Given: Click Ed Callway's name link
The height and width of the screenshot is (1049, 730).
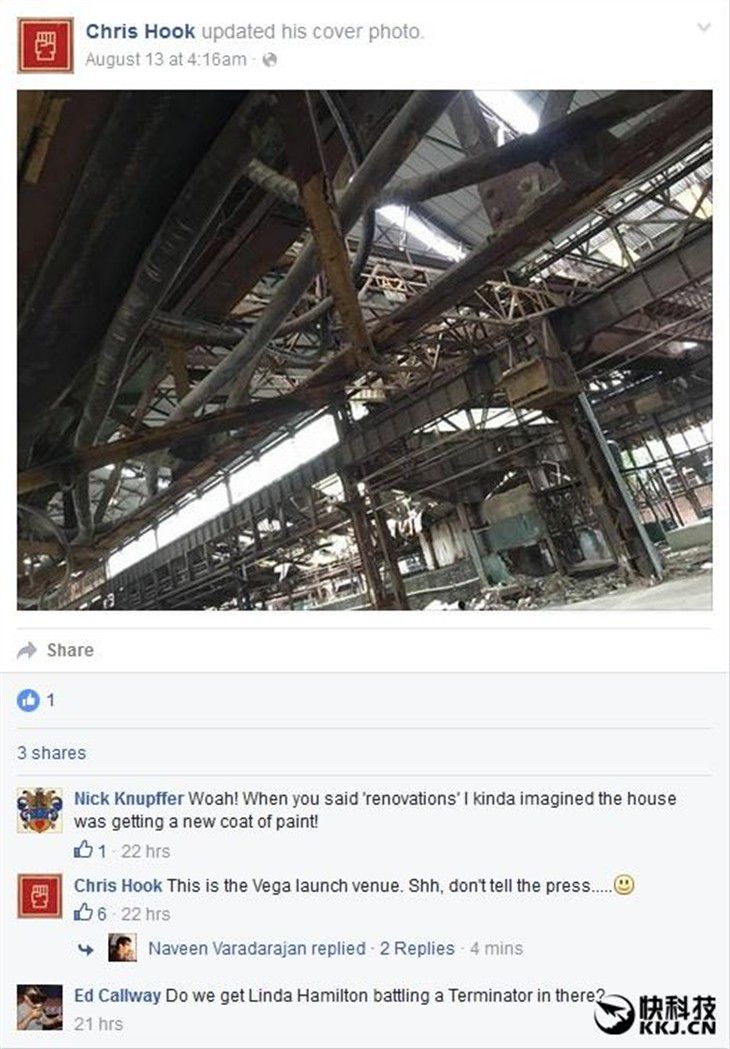Looking at the screenshot, I should click(117, 995).
